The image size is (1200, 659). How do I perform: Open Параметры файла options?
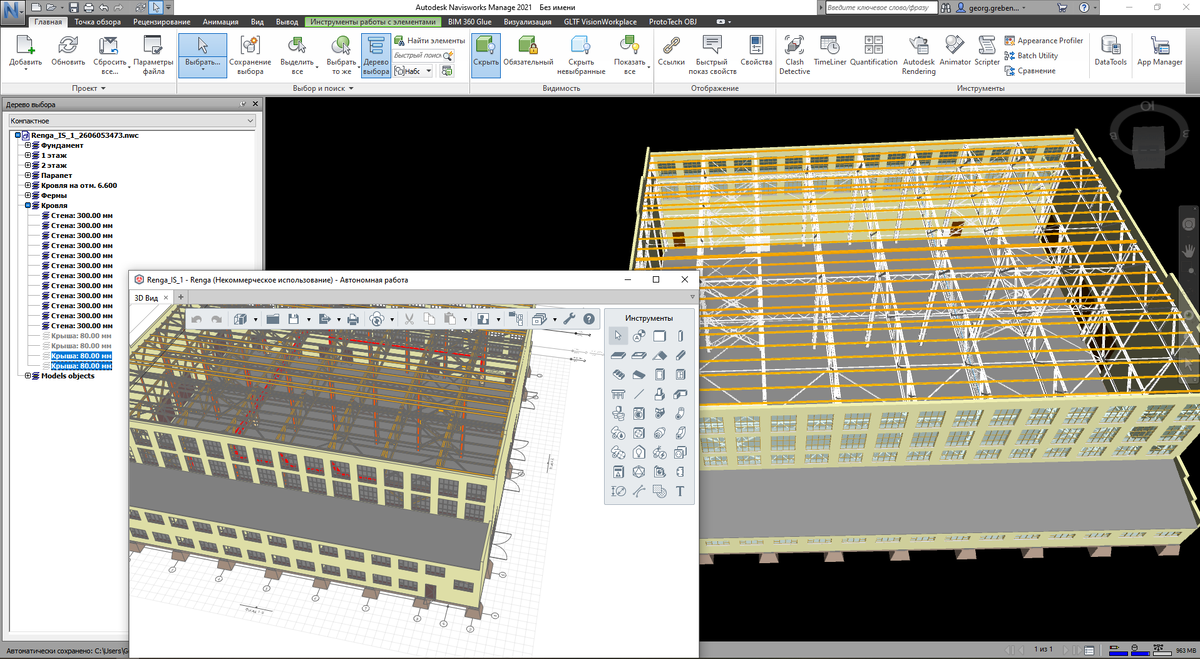(x=153, y=54)
